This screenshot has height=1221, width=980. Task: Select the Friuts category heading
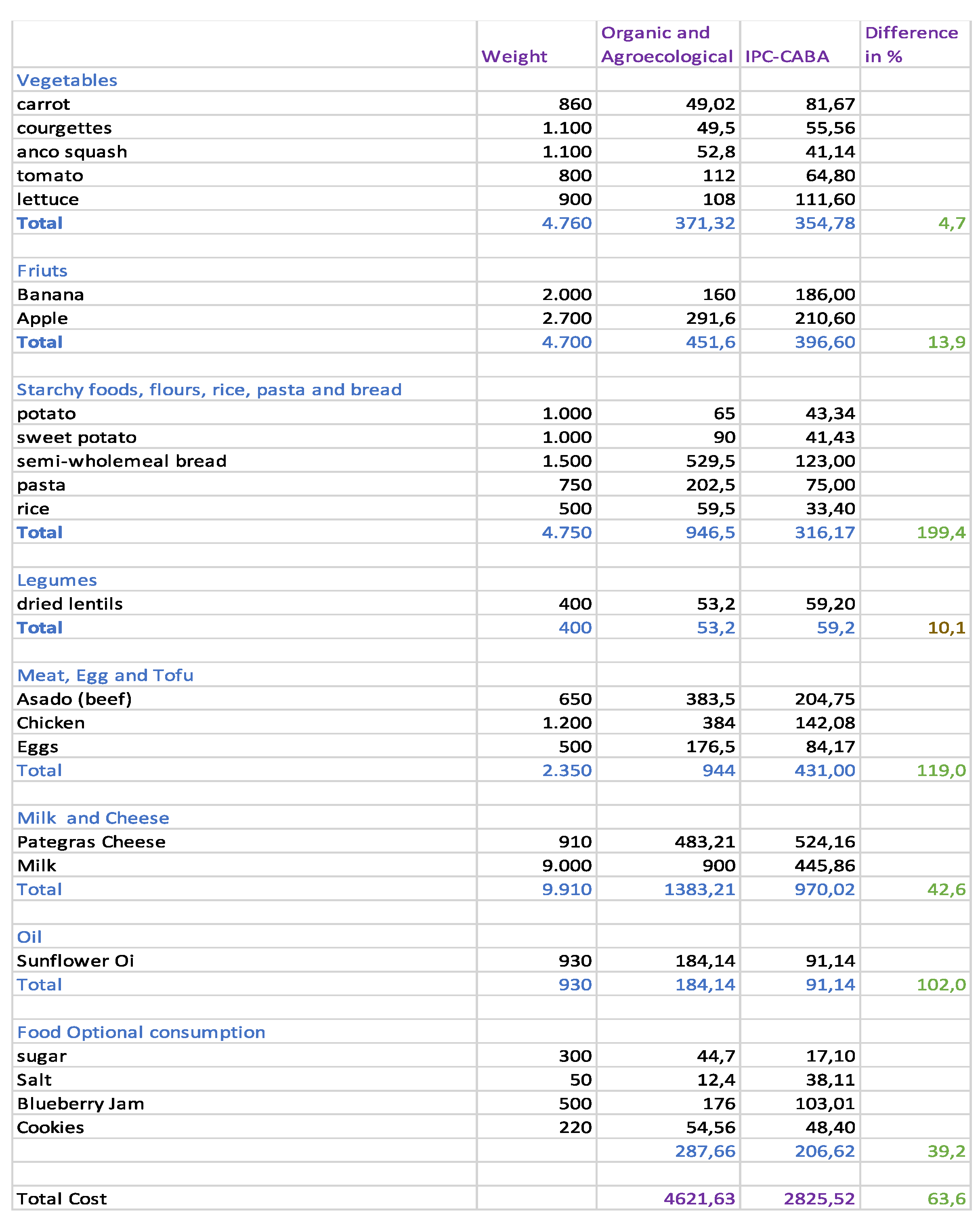(x=42, y=271)
